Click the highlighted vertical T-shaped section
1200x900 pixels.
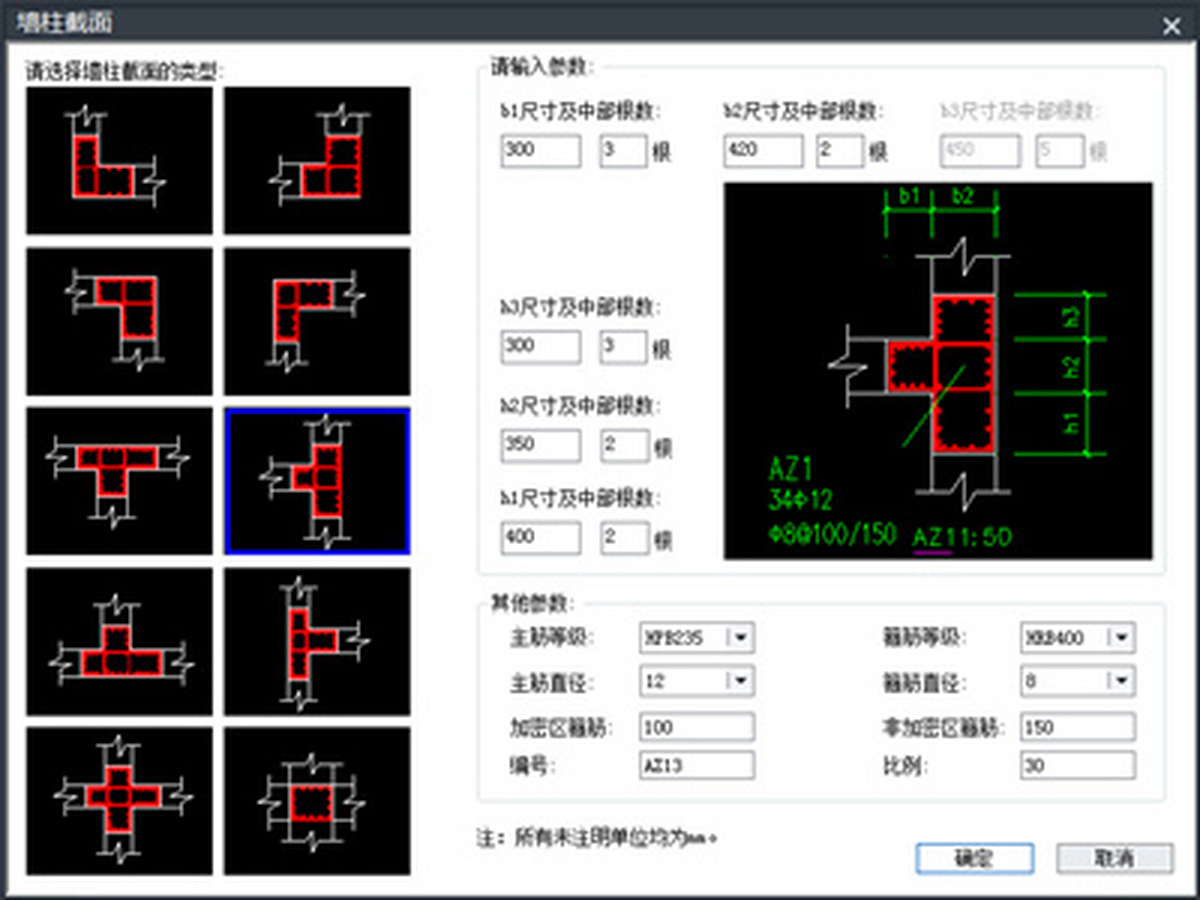(x=317, y=480)
